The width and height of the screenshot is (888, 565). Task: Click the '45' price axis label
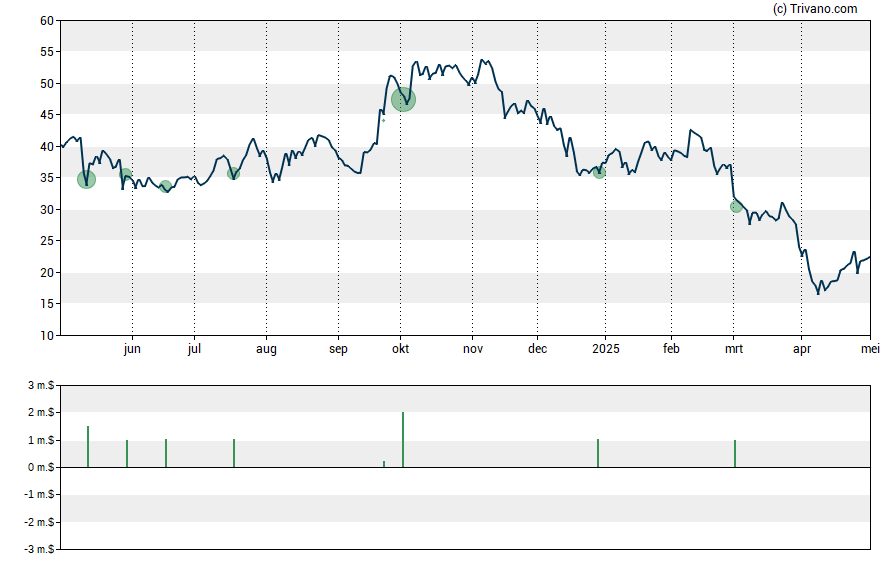(47, 115)
